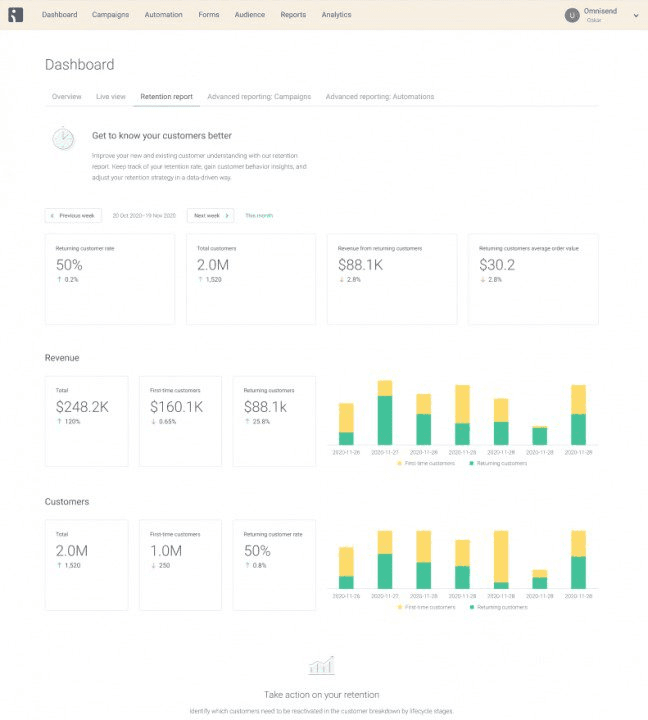Switch to the Live view tab
Screen dimensions: 648x720
click(x=111, y=96)
